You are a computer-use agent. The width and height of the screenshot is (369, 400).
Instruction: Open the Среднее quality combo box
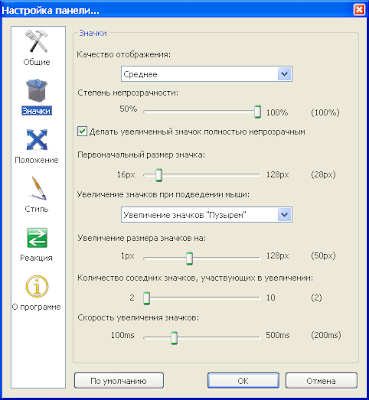[207, 74]
